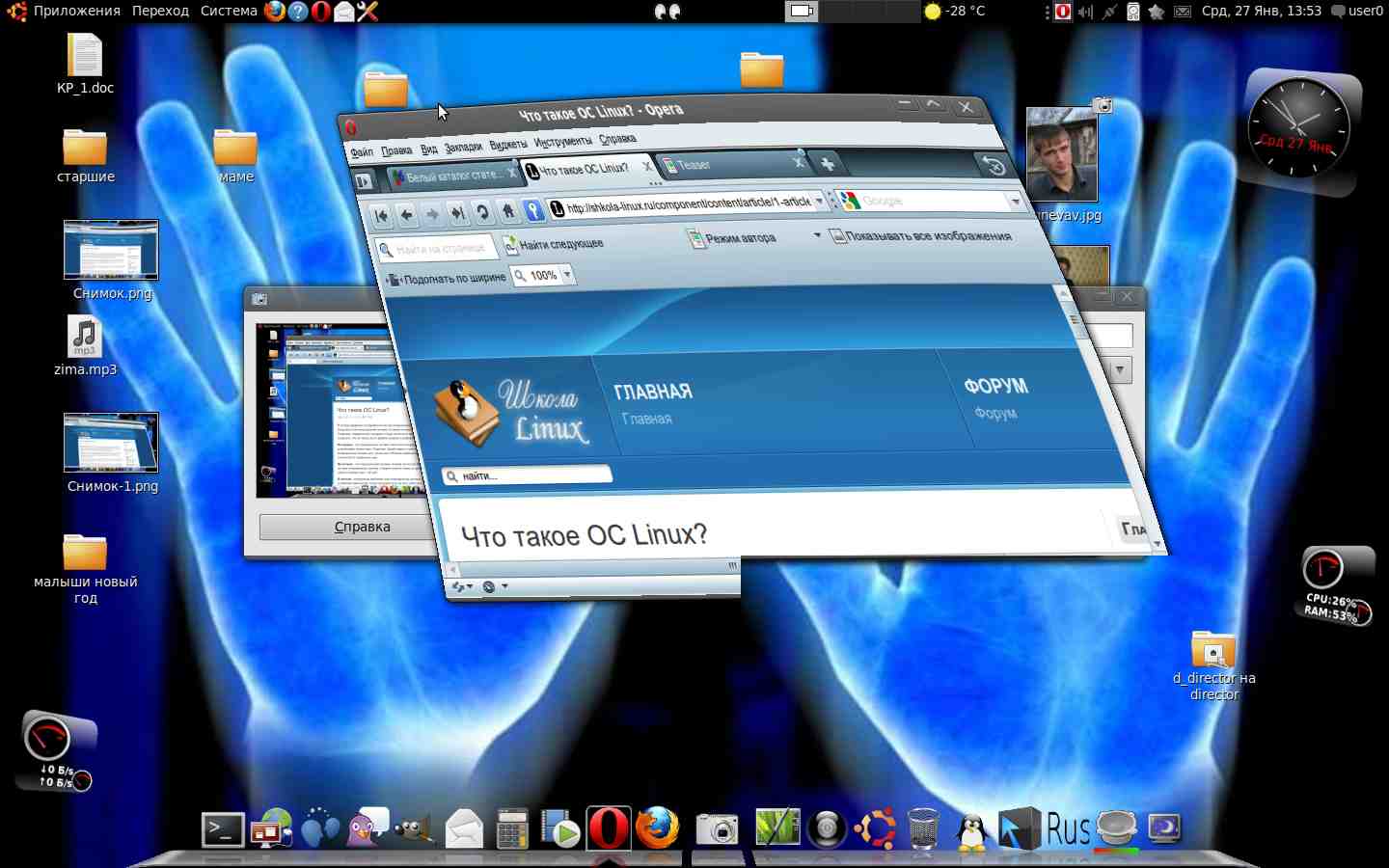1389x868 pixels.
Task: Open Pidgin messenger in the dock
Action: point(368,828)
